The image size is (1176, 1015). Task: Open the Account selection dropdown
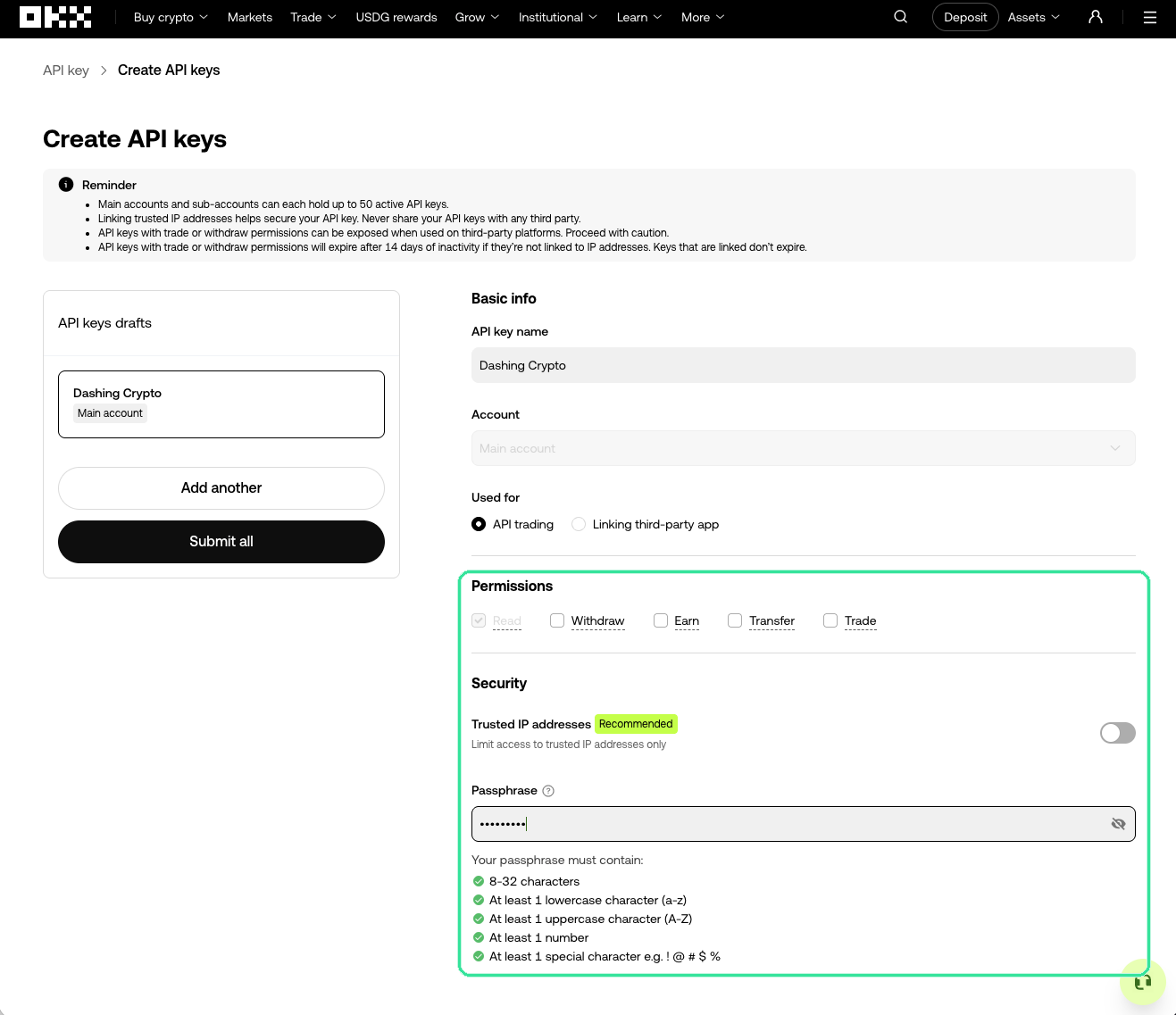(804, 448)
